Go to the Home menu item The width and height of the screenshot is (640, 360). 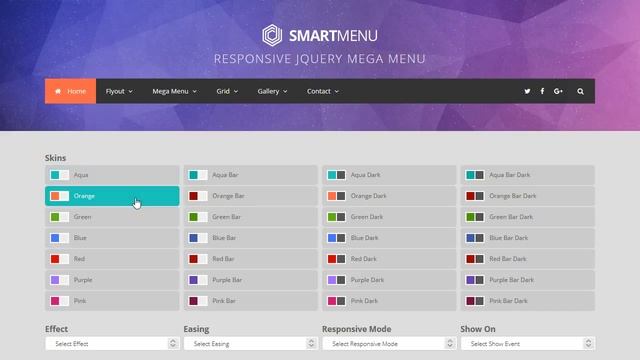click(71, 91)
